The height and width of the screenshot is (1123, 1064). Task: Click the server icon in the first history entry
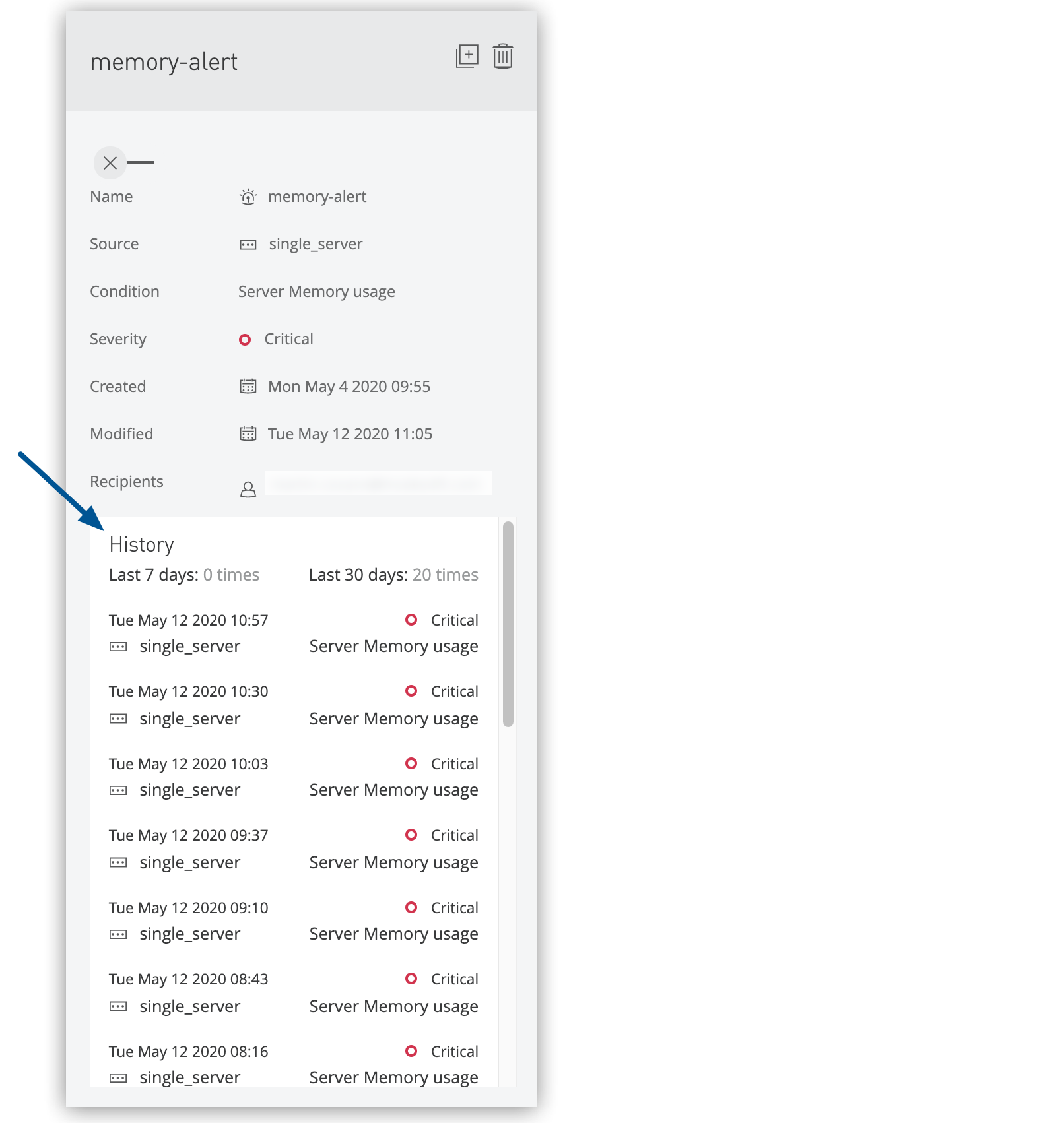tap(118, 646)
